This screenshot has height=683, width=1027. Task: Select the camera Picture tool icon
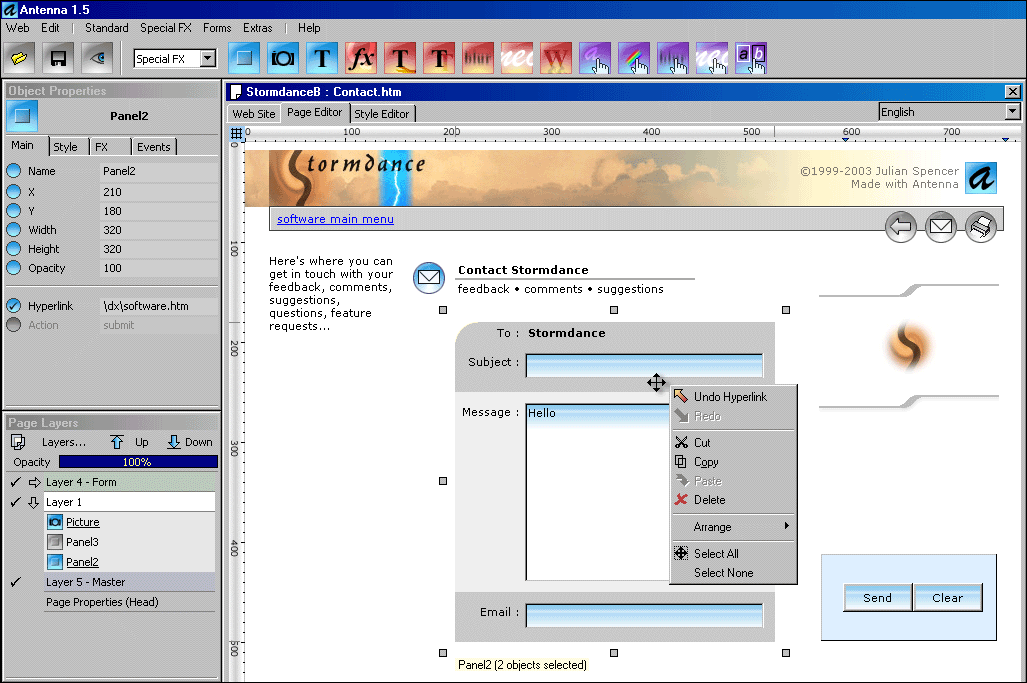tap(282, 58)
